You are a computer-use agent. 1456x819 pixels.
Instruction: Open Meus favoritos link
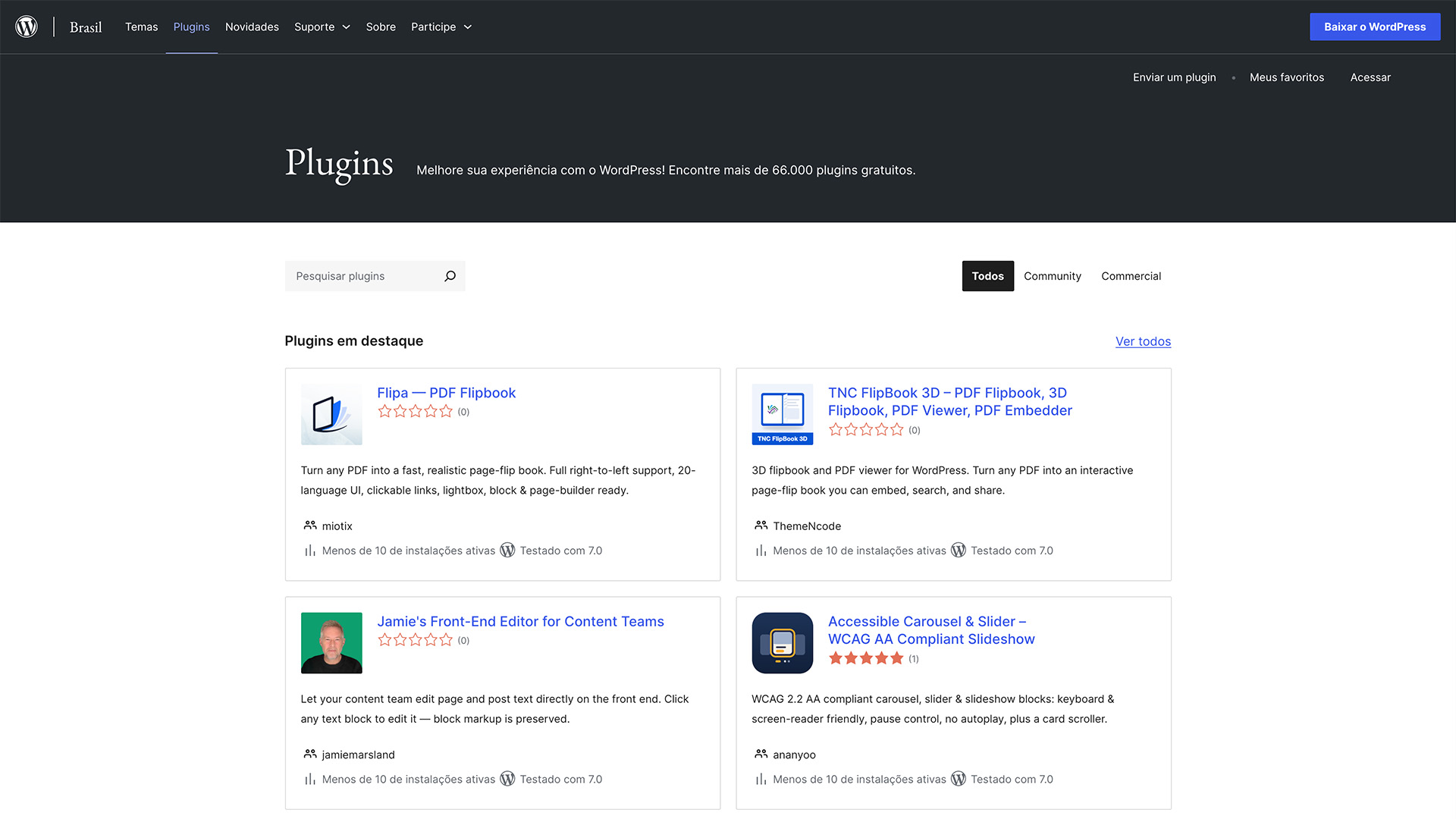tap(1287, 77)
